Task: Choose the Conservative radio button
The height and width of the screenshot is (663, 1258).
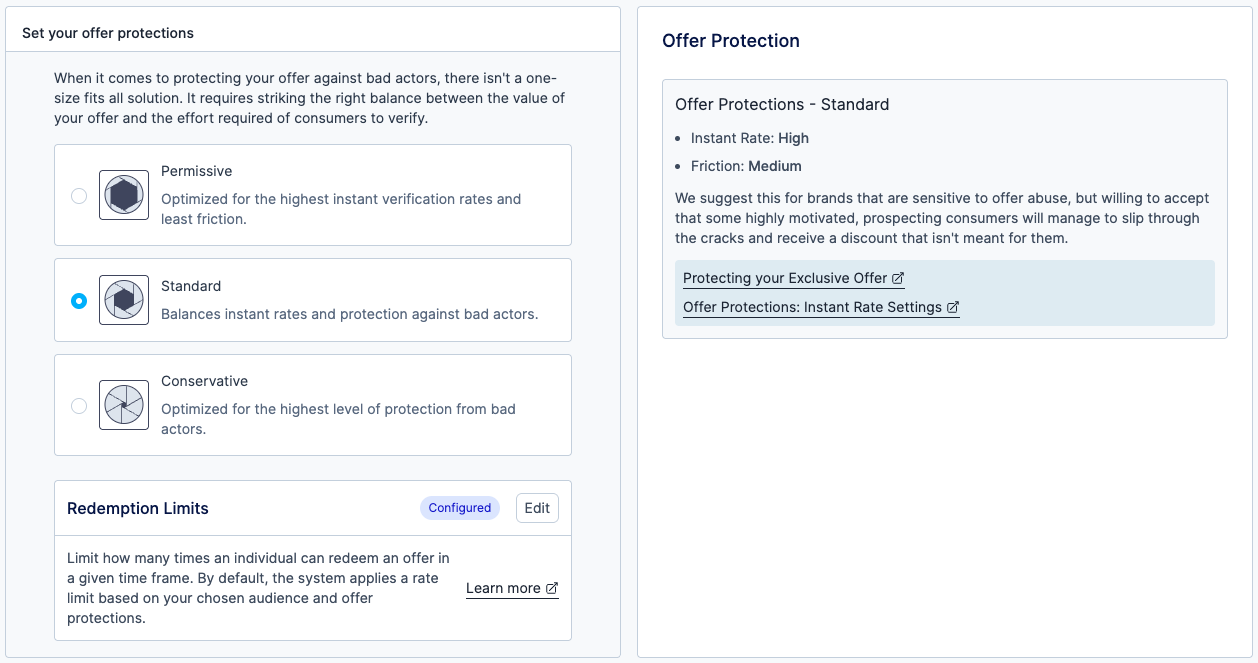Action: [79, 406]
